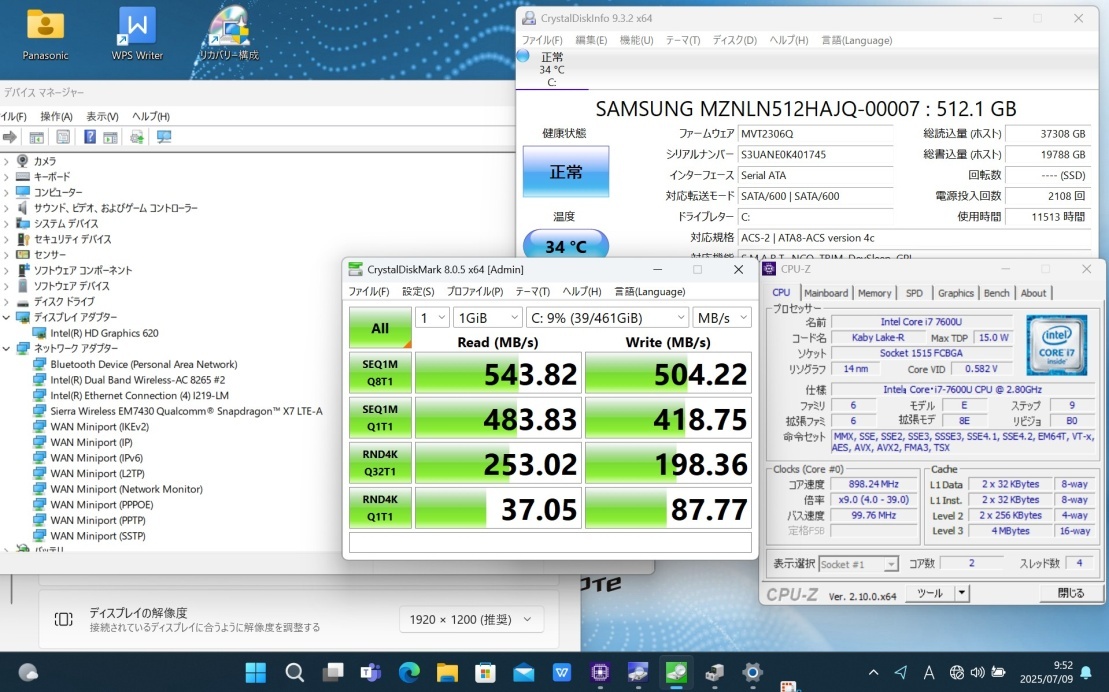
Task: Open プロファイル(P) menu in CrystalDiskMark
Action: click(475, 292)
